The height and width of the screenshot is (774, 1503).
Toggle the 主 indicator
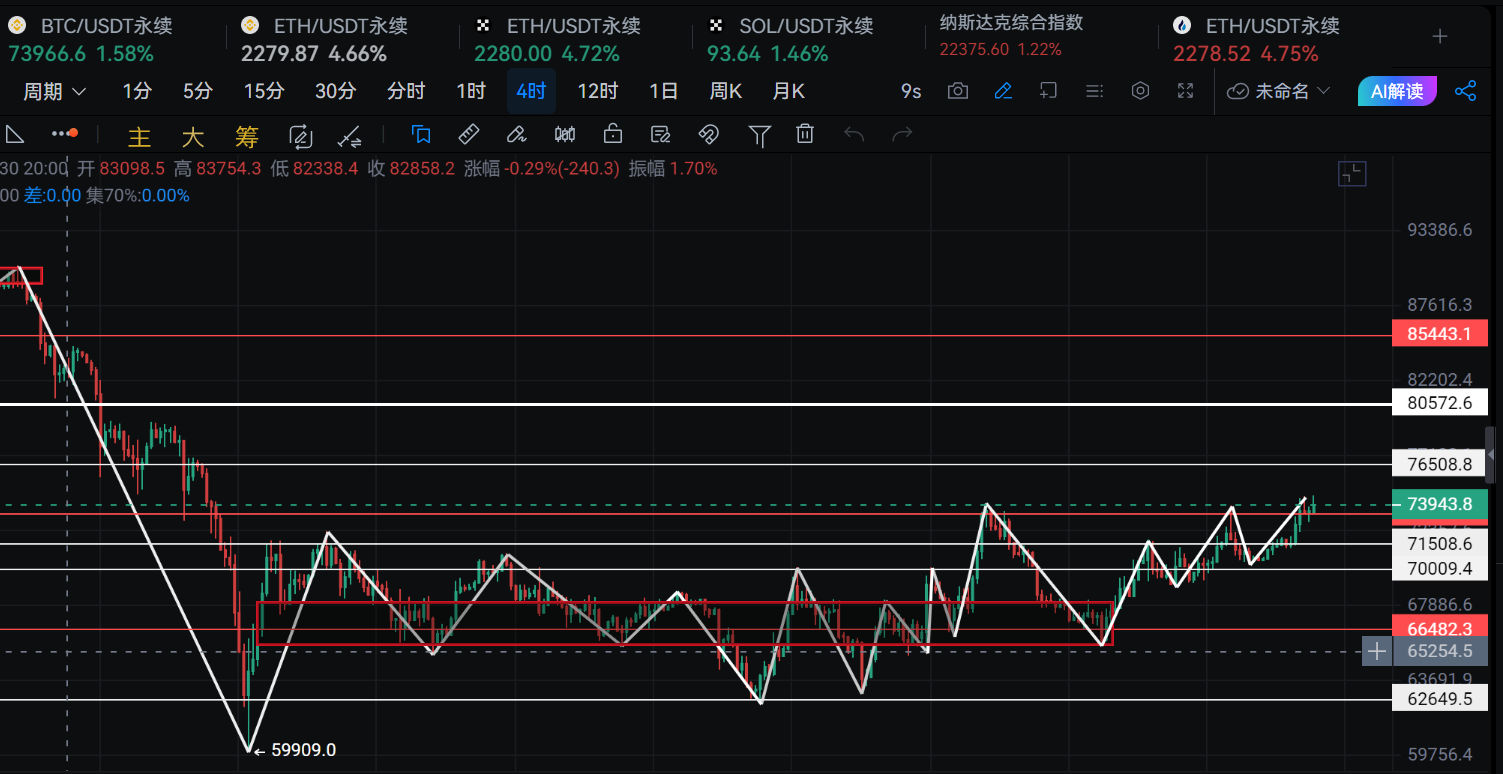[x=140, y=135]
